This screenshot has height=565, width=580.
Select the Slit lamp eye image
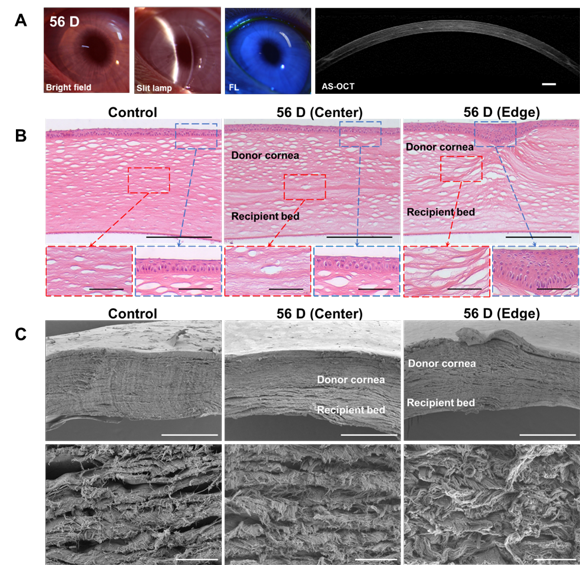coord(177,50)
